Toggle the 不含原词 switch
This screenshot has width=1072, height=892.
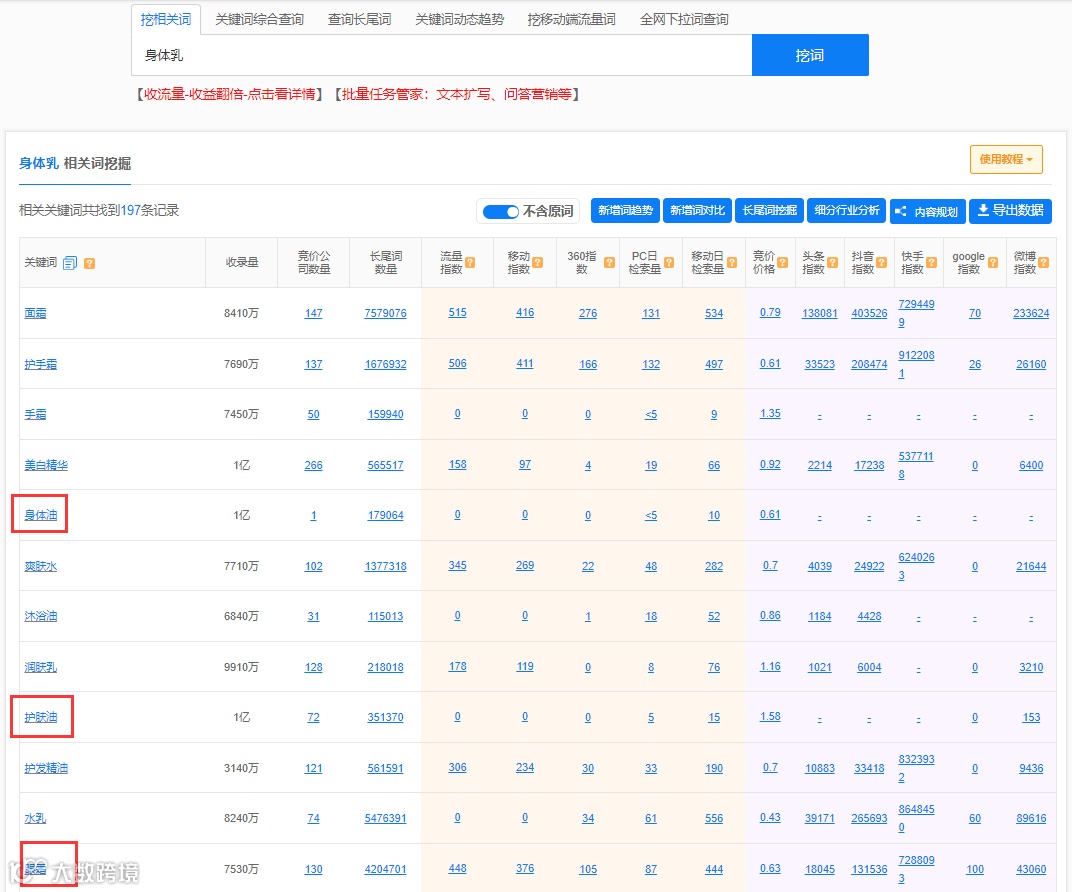pos(500,212)
